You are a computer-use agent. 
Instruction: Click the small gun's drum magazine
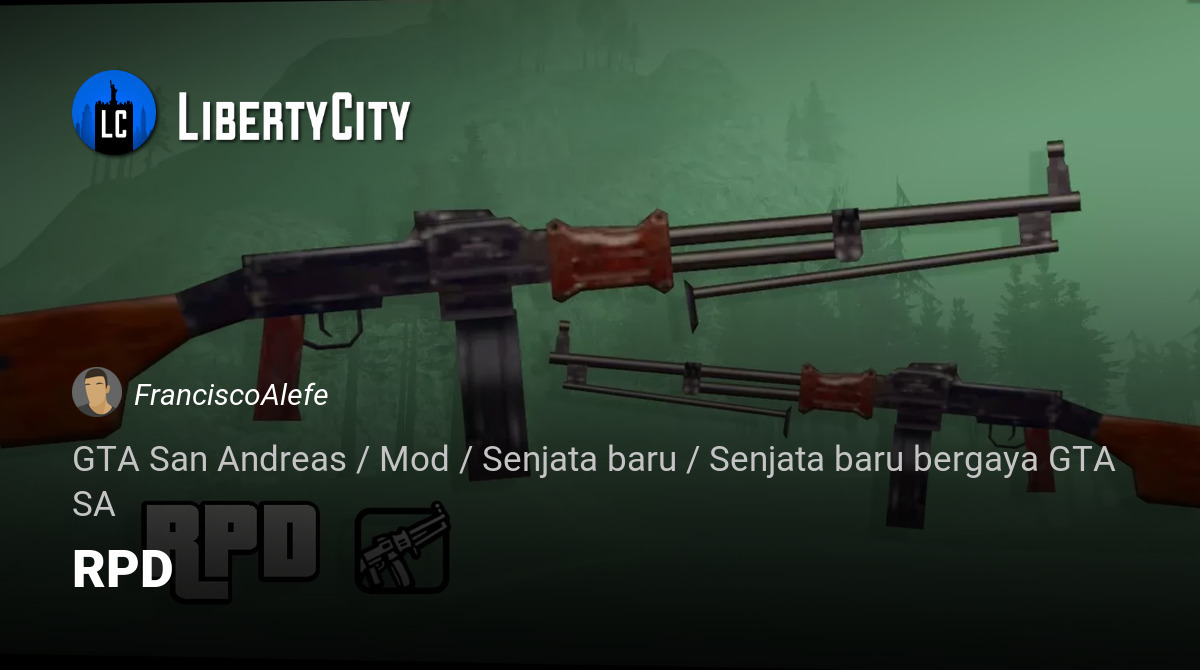(x=907, y=476)
